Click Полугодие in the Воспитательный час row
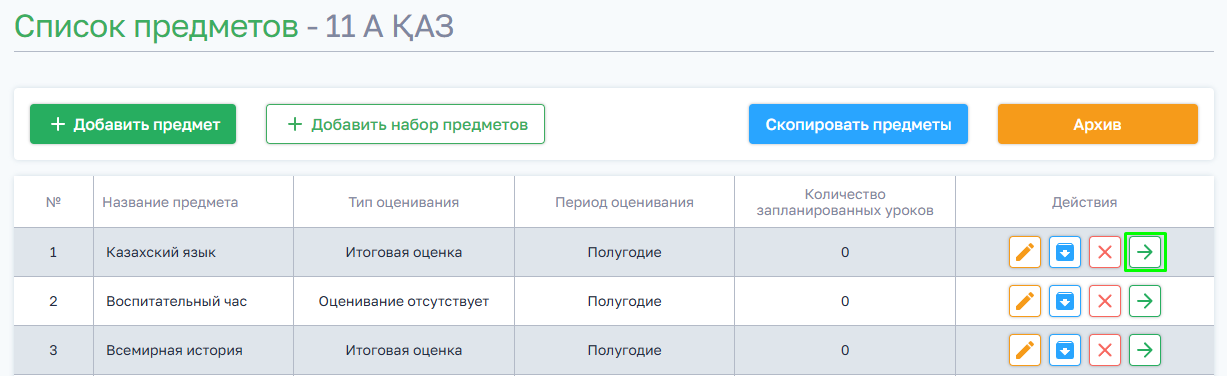Image resolution: width=1227 pixels, height=376 pixels. coord(624,300)
